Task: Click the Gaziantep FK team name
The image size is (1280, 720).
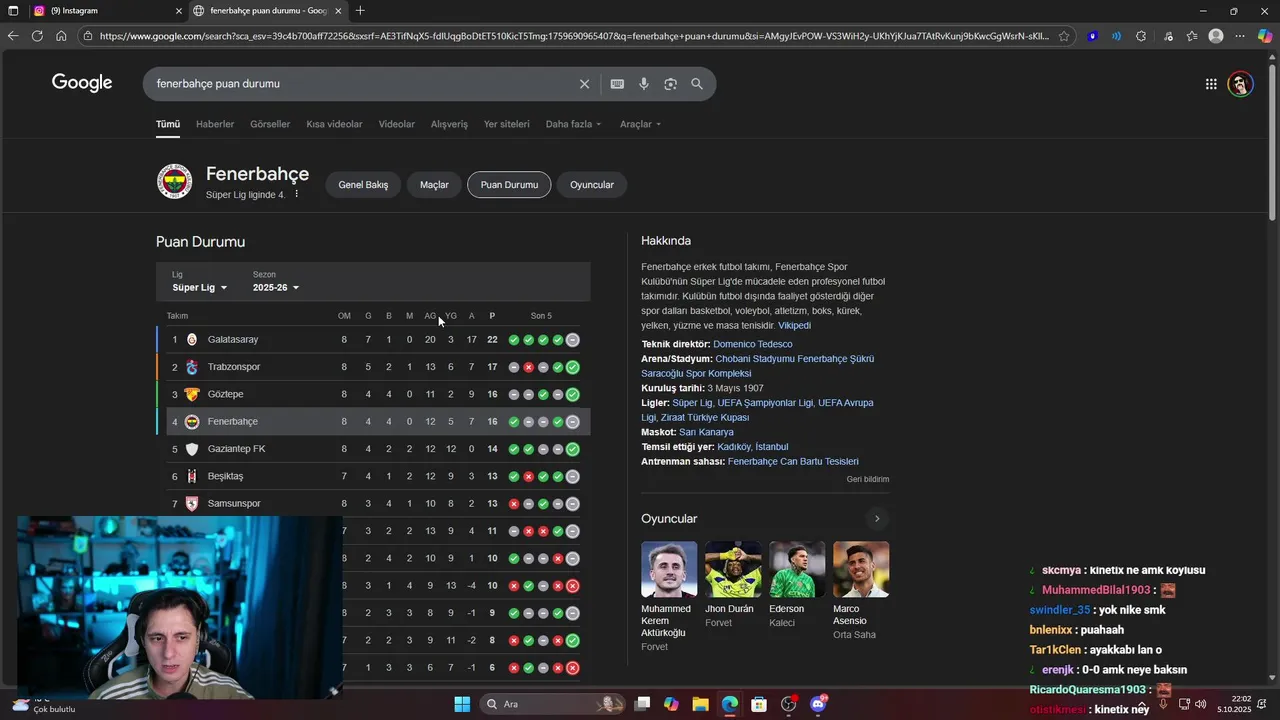Action: click(236, 449)
